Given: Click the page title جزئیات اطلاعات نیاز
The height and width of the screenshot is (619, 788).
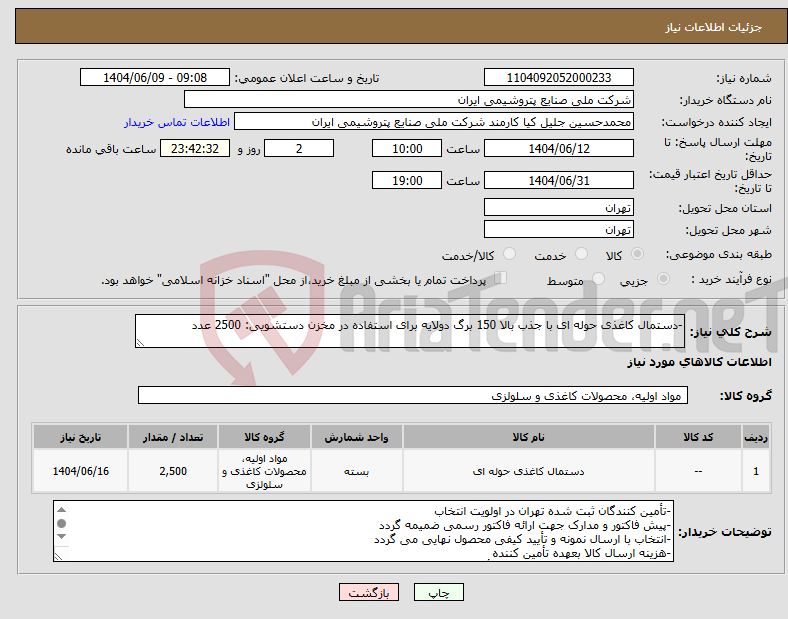Looking at the screenshot, I should click(x=713, y=27).
